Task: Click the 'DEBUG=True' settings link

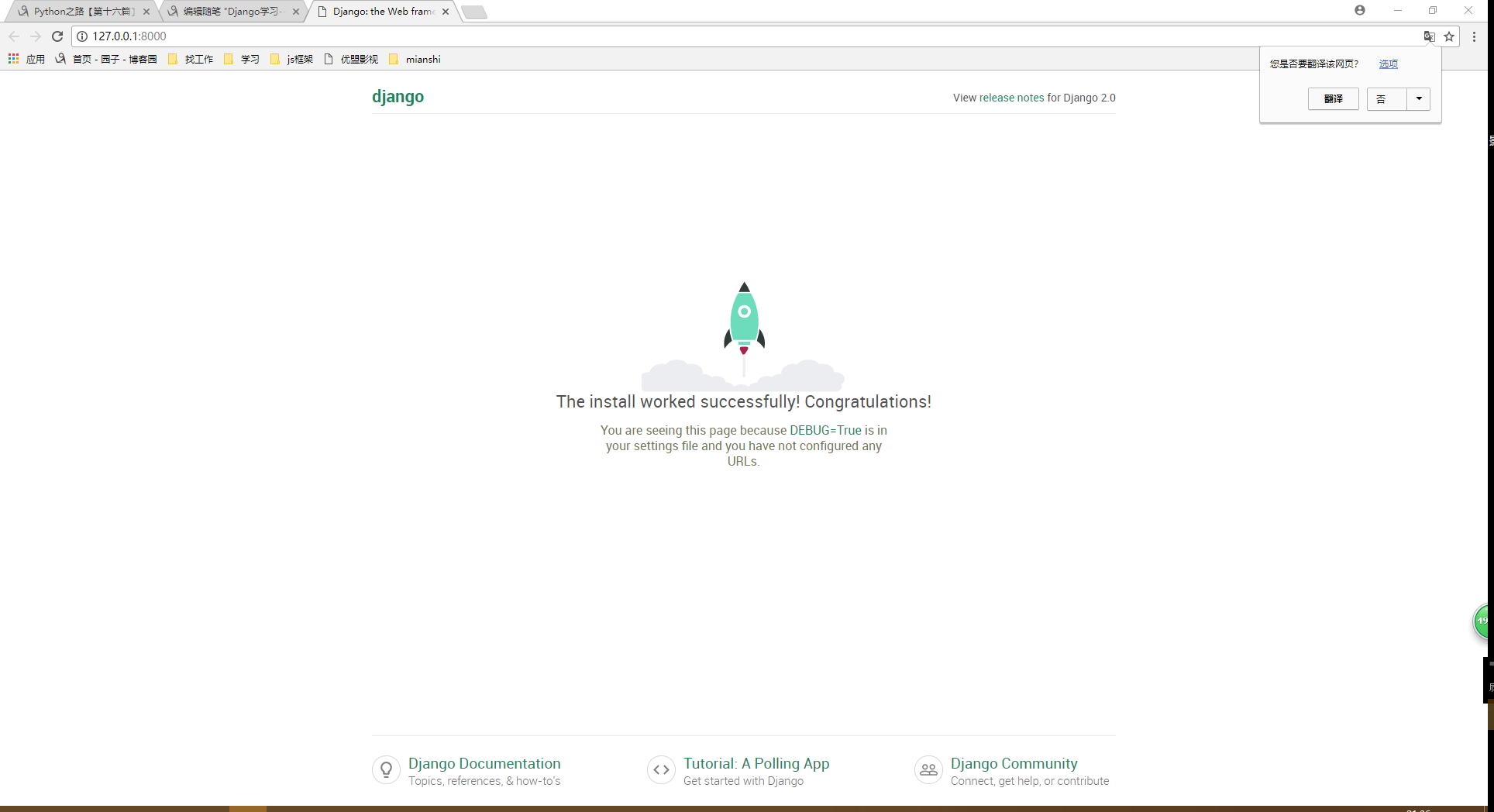Action: (x=825, y=430)
